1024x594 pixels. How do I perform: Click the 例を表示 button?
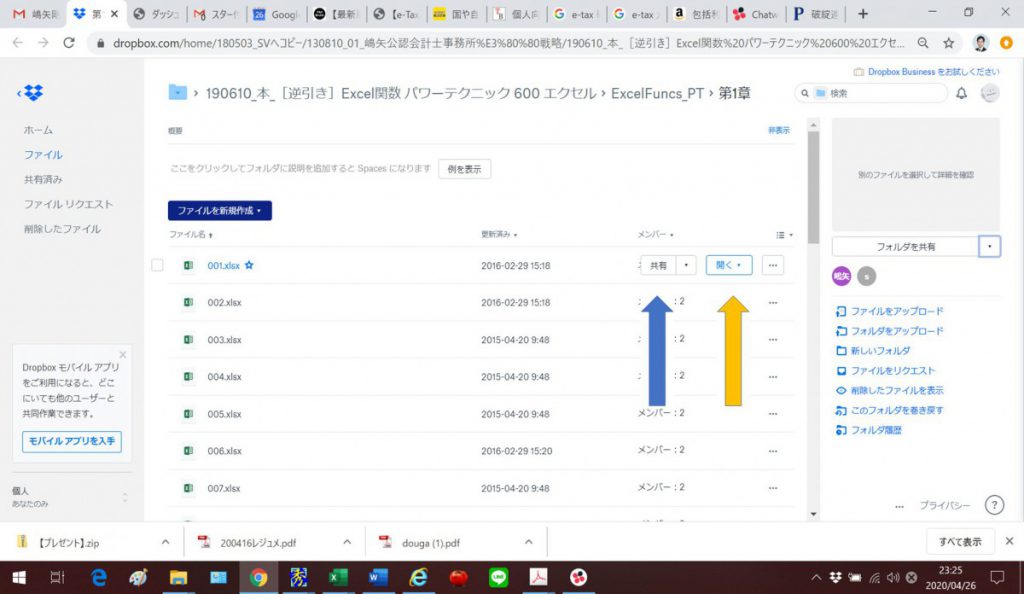tap(464, 169)
